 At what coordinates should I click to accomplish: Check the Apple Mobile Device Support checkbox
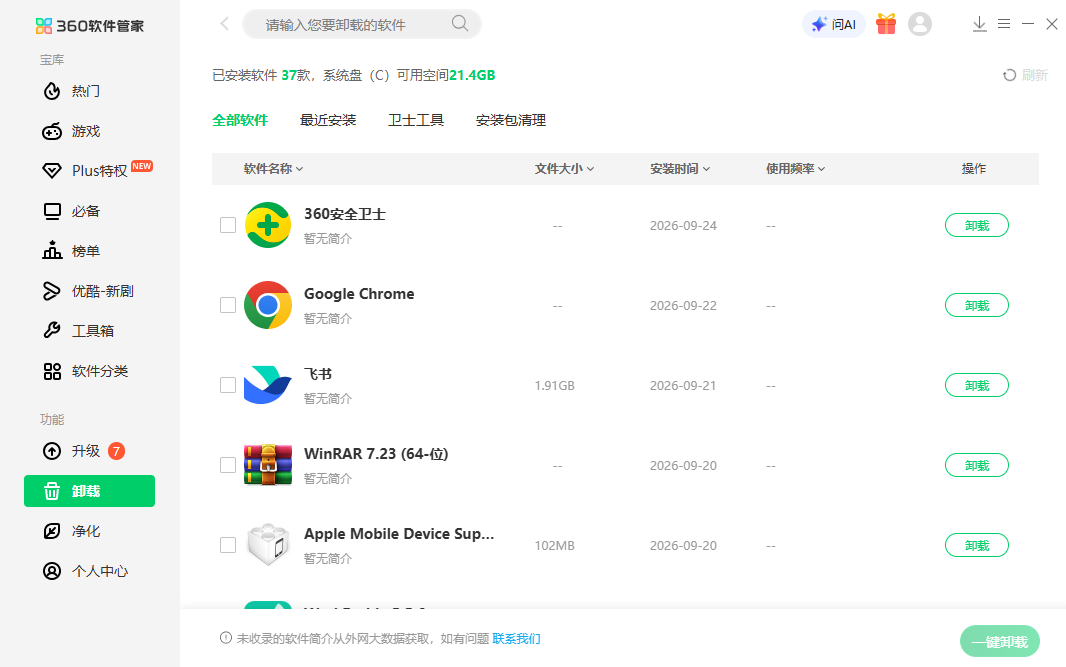(228, 545)
